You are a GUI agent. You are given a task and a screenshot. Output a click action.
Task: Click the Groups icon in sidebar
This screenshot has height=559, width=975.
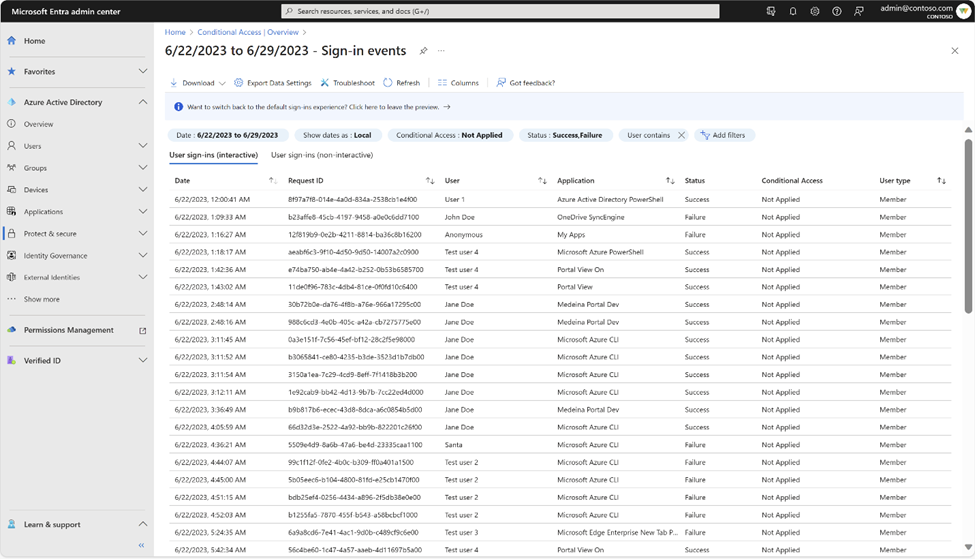(11, 168)
